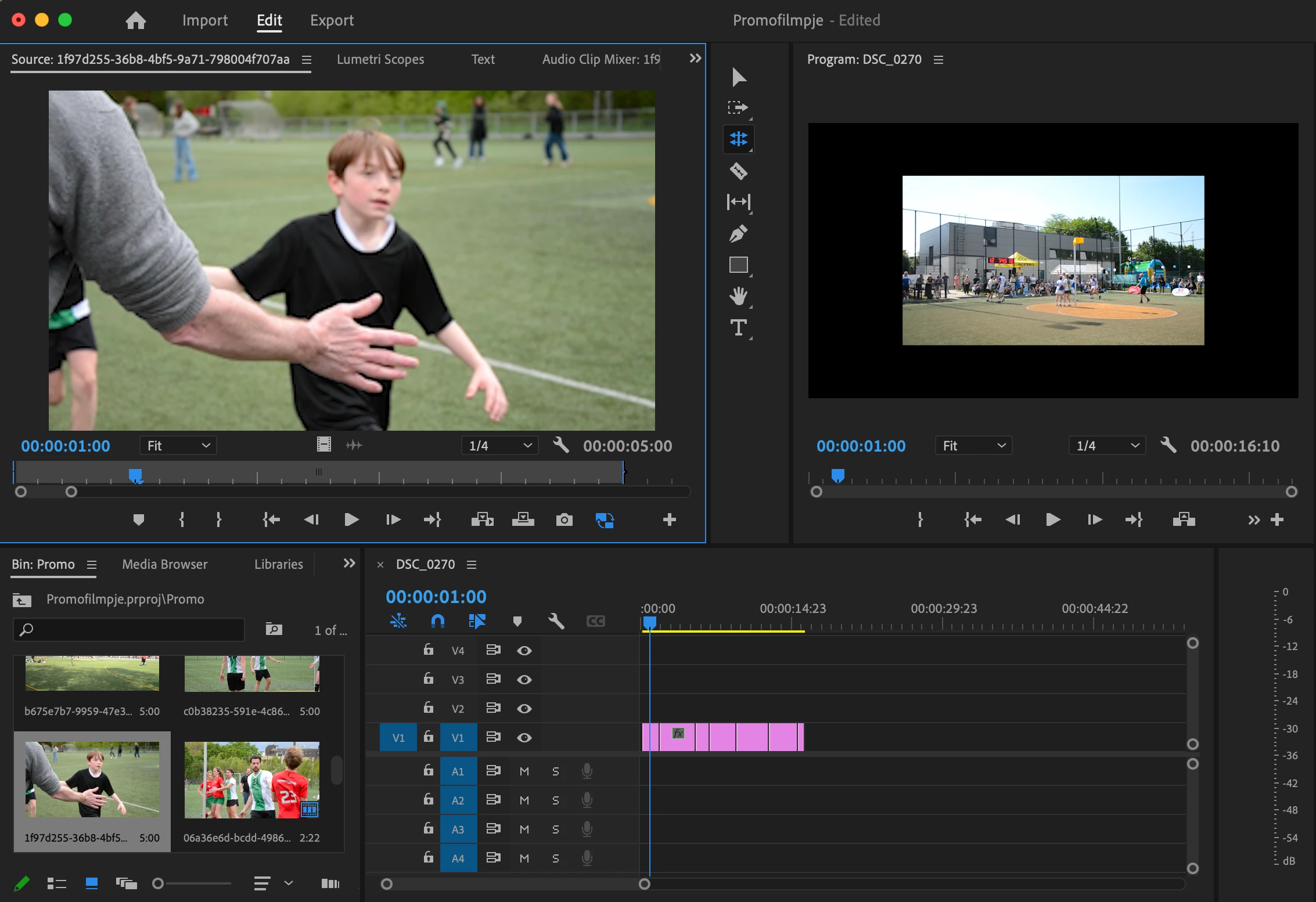Select the Pen tool
Viewport: 1316px width, 902px height.
point(738,233)
